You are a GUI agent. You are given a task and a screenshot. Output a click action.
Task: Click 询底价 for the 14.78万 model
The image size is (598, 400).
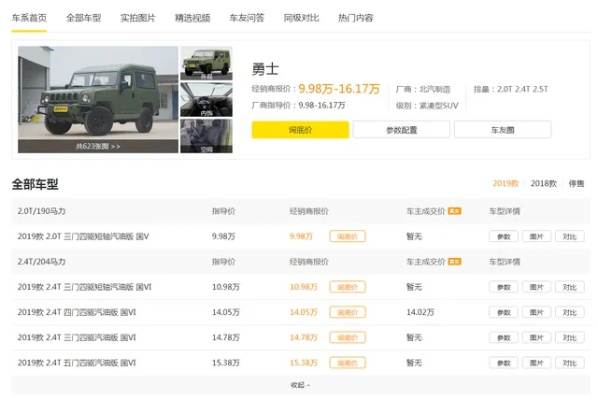(347, 337)
